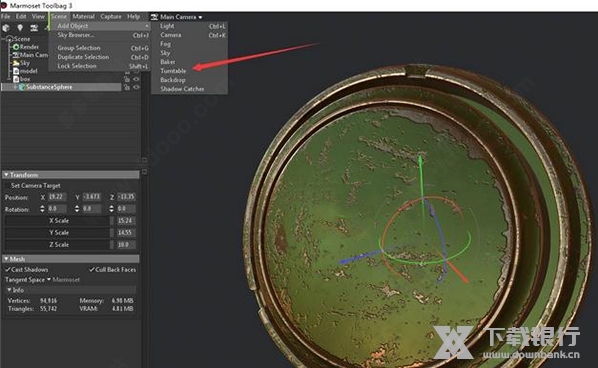
Task: Open the Edit menu
Action: (x=21, y=16)
